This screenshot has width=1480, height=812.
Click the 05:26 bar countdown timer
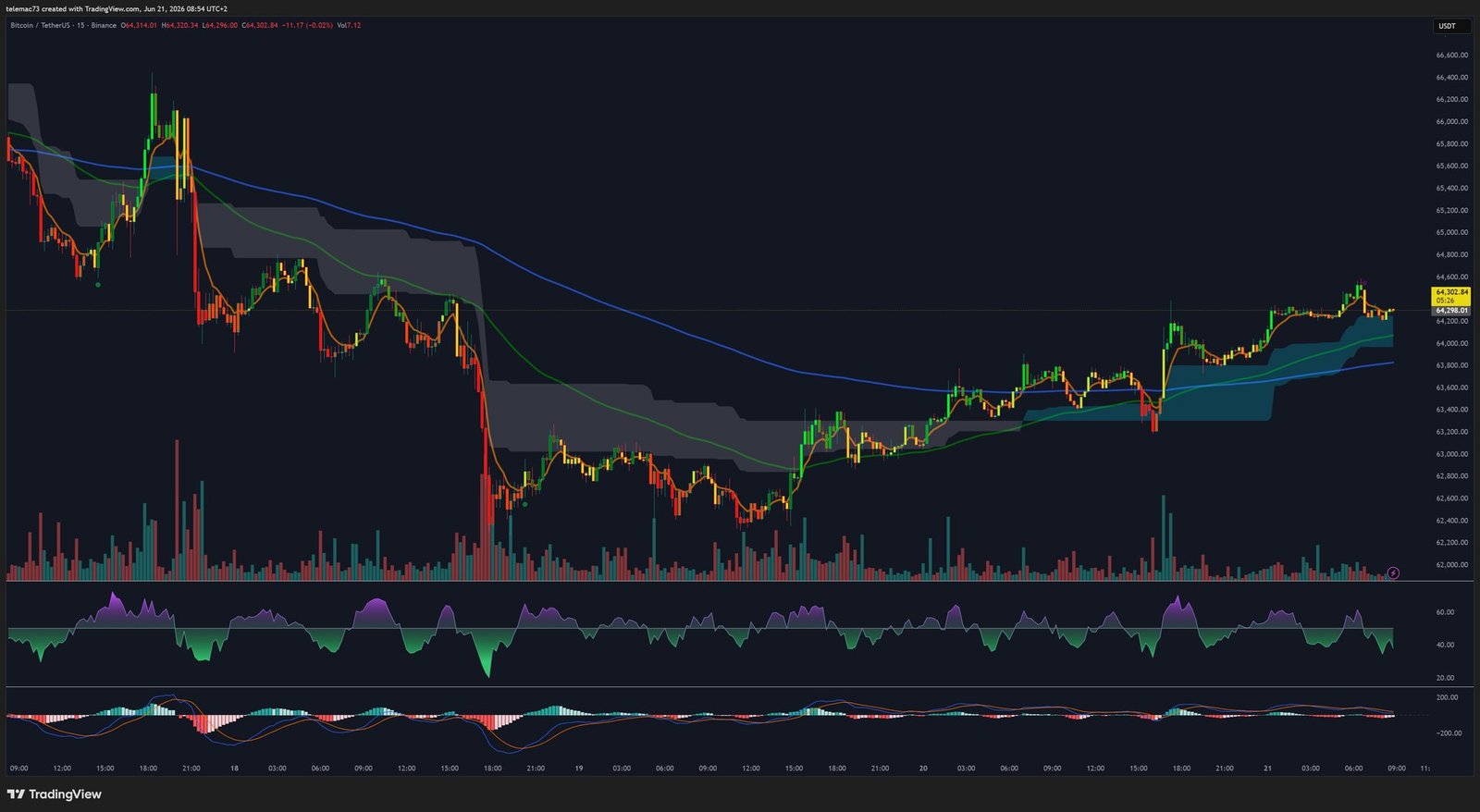click(1445, 301)
